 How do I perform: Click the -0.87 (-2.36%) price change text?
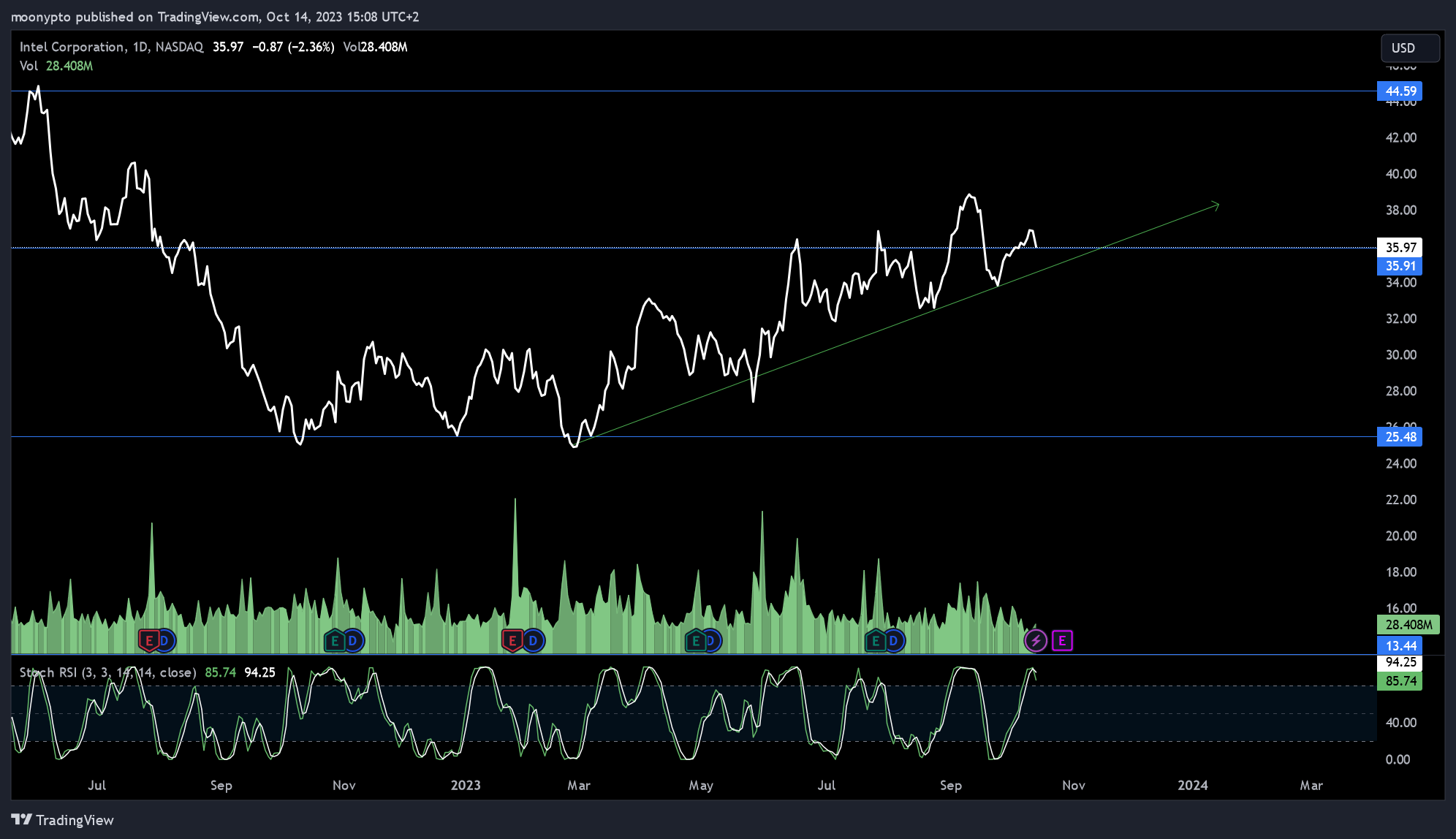293,47
